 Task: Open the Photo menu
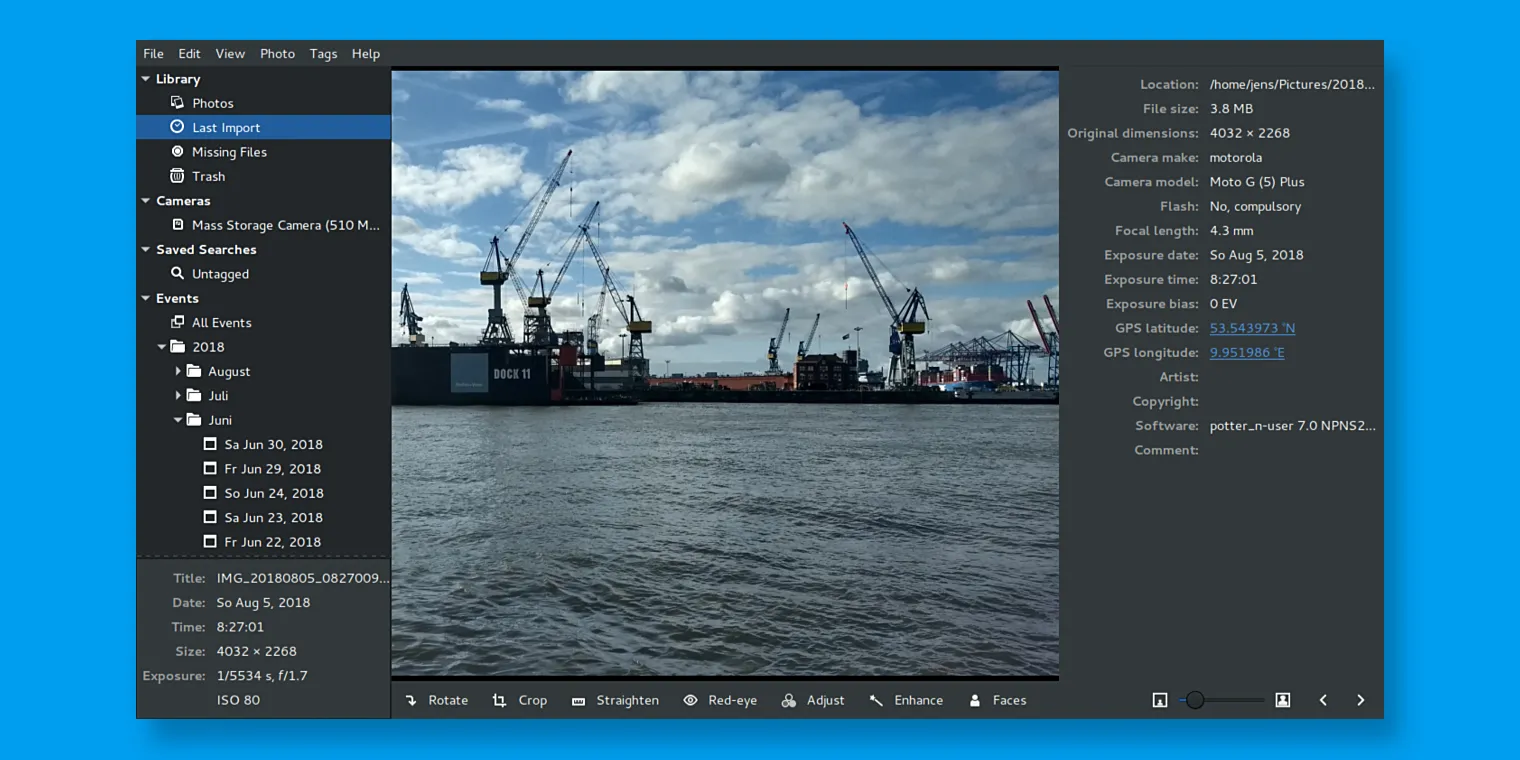point(277,53)
